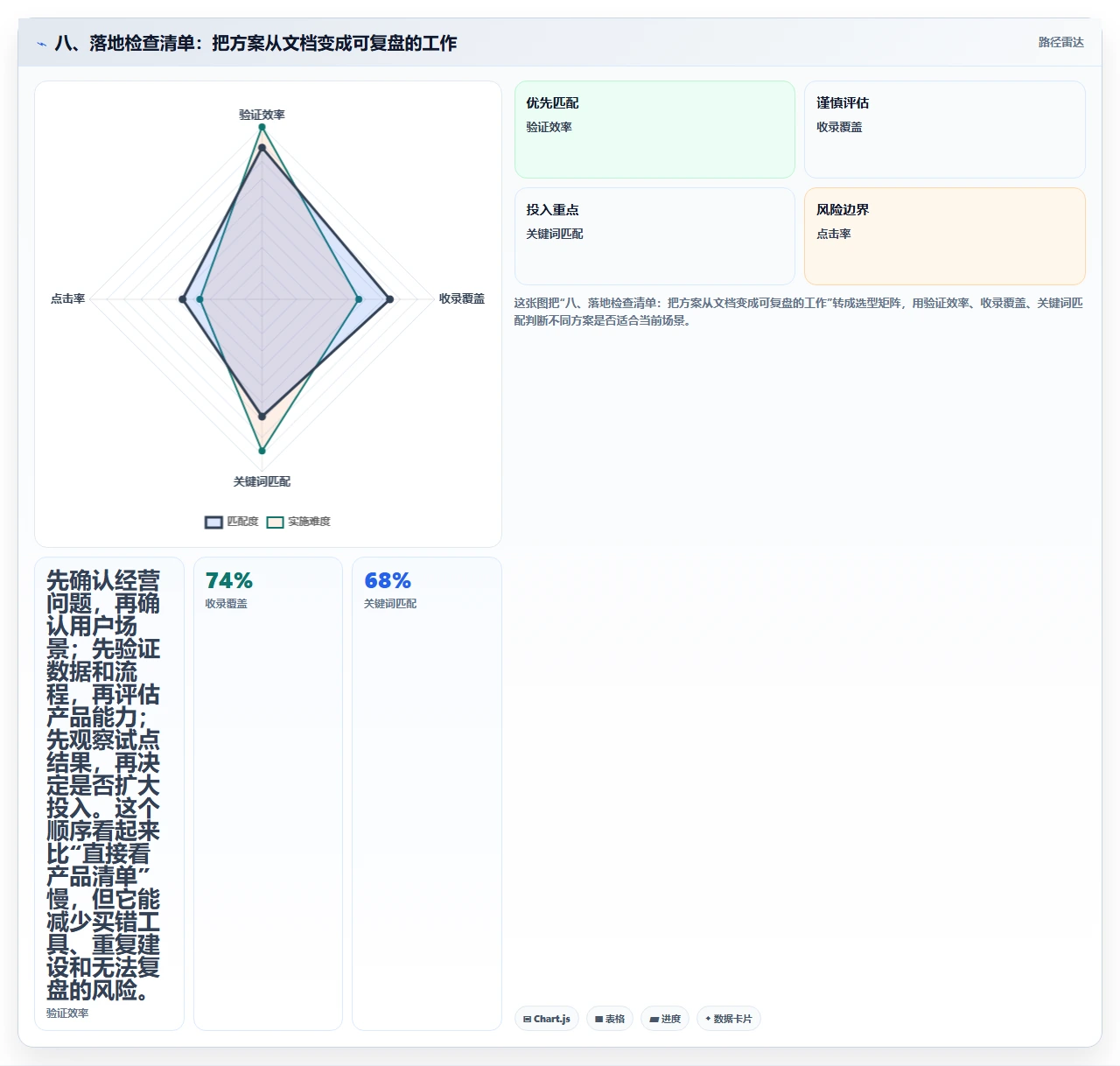Open the 投入重点 card
This screenshot has height=1066, width=1120.
pos(654,236)
